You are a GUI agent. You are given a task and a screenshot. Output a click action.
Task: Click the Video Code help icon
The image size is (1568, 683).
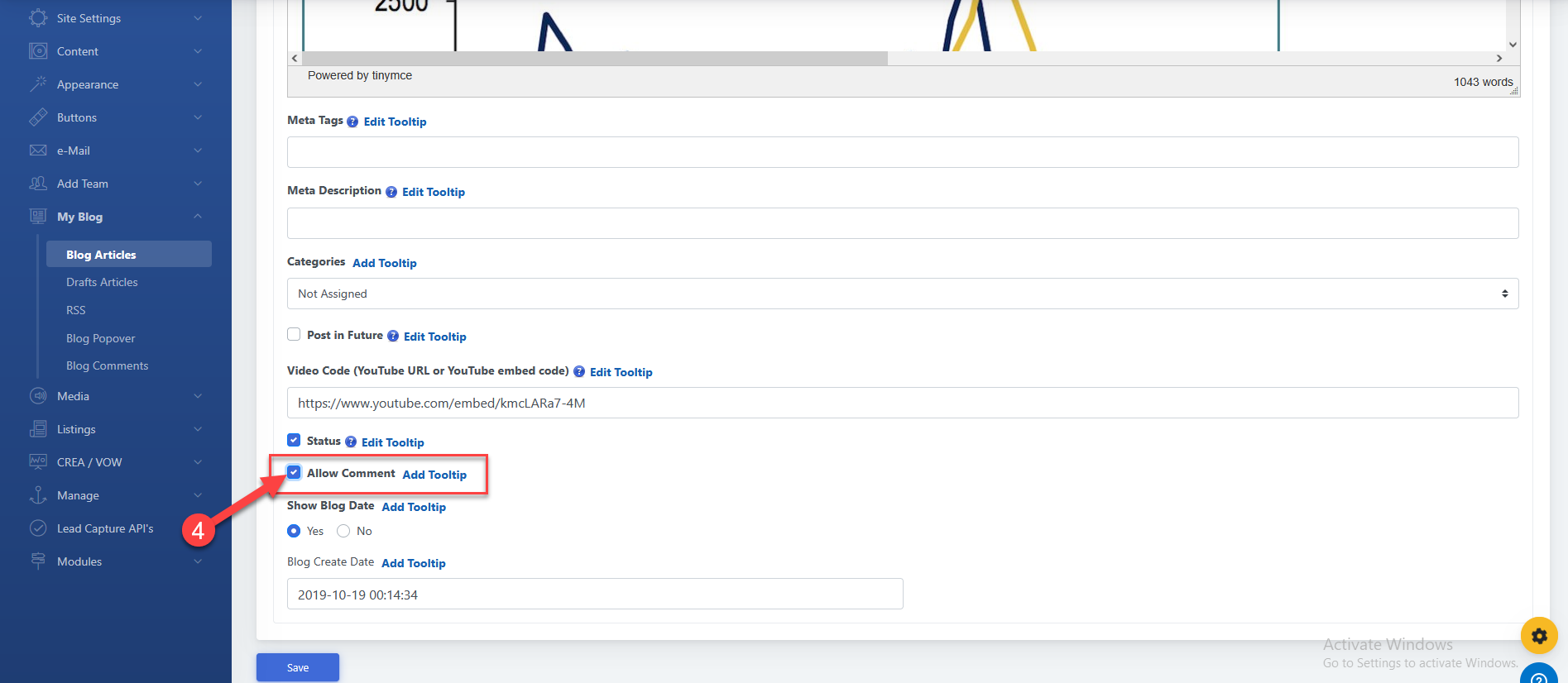[579, 372]
